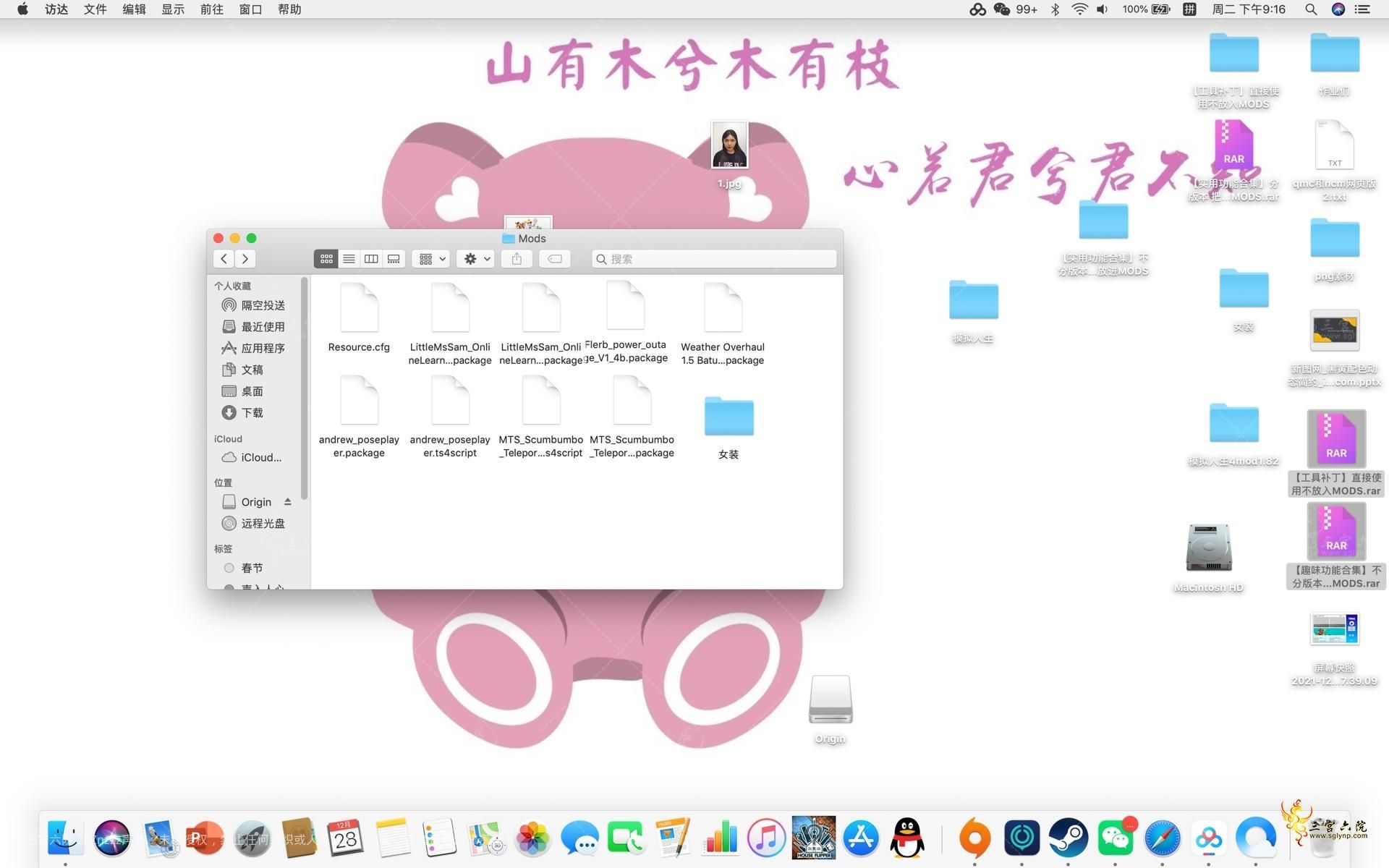The width and height of the screenshot is (1389, 868).
Task: Select the 女装 folder in the Mods window
Action: [729, 427]
